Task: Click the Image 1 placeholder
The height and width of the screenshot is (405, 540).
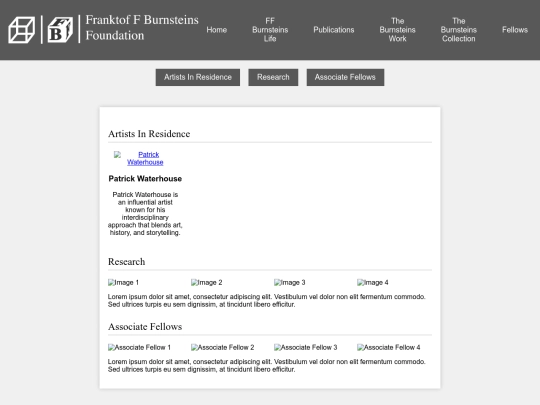Action: 123,283
